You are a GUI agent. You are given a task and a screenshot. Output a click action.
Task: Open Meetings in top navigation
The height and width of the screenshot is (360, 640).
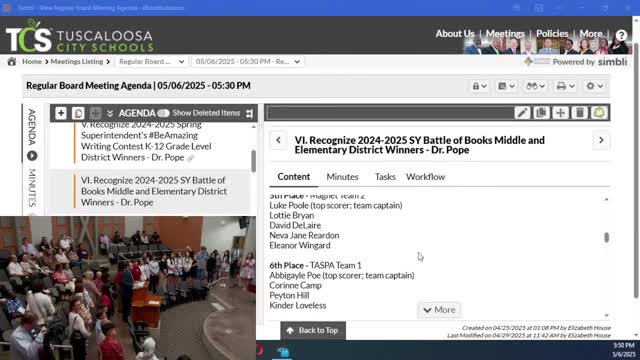click(505, 33)
